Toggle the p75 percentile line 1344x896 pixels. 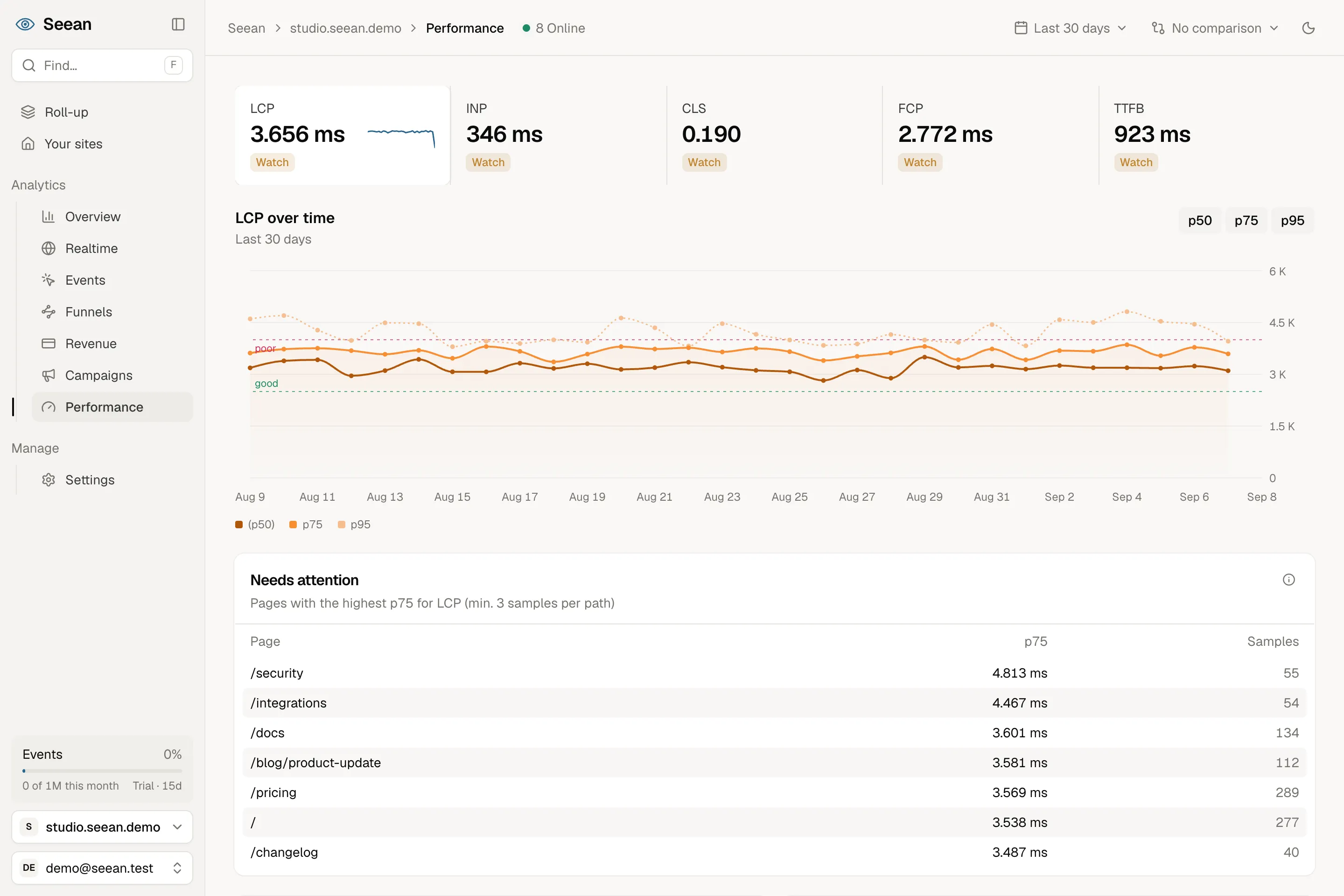pos(1246,221)
